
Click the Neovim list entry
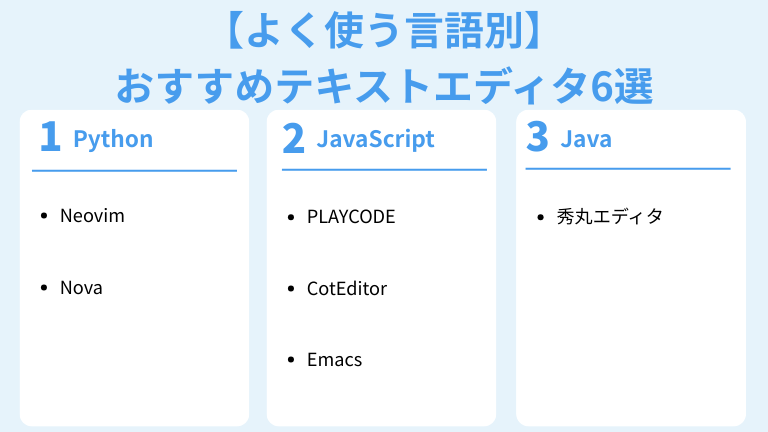pyautogui.click(x=92, y=216)
